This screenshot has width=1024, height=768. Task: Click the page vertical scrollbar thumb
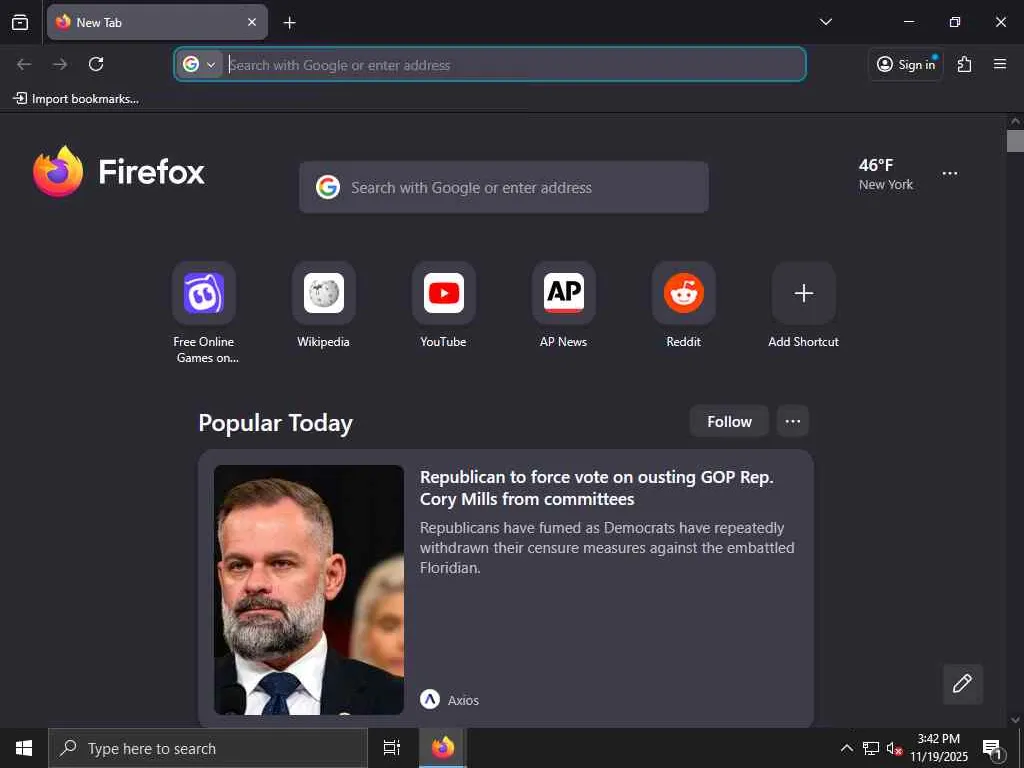(1015, 141)
